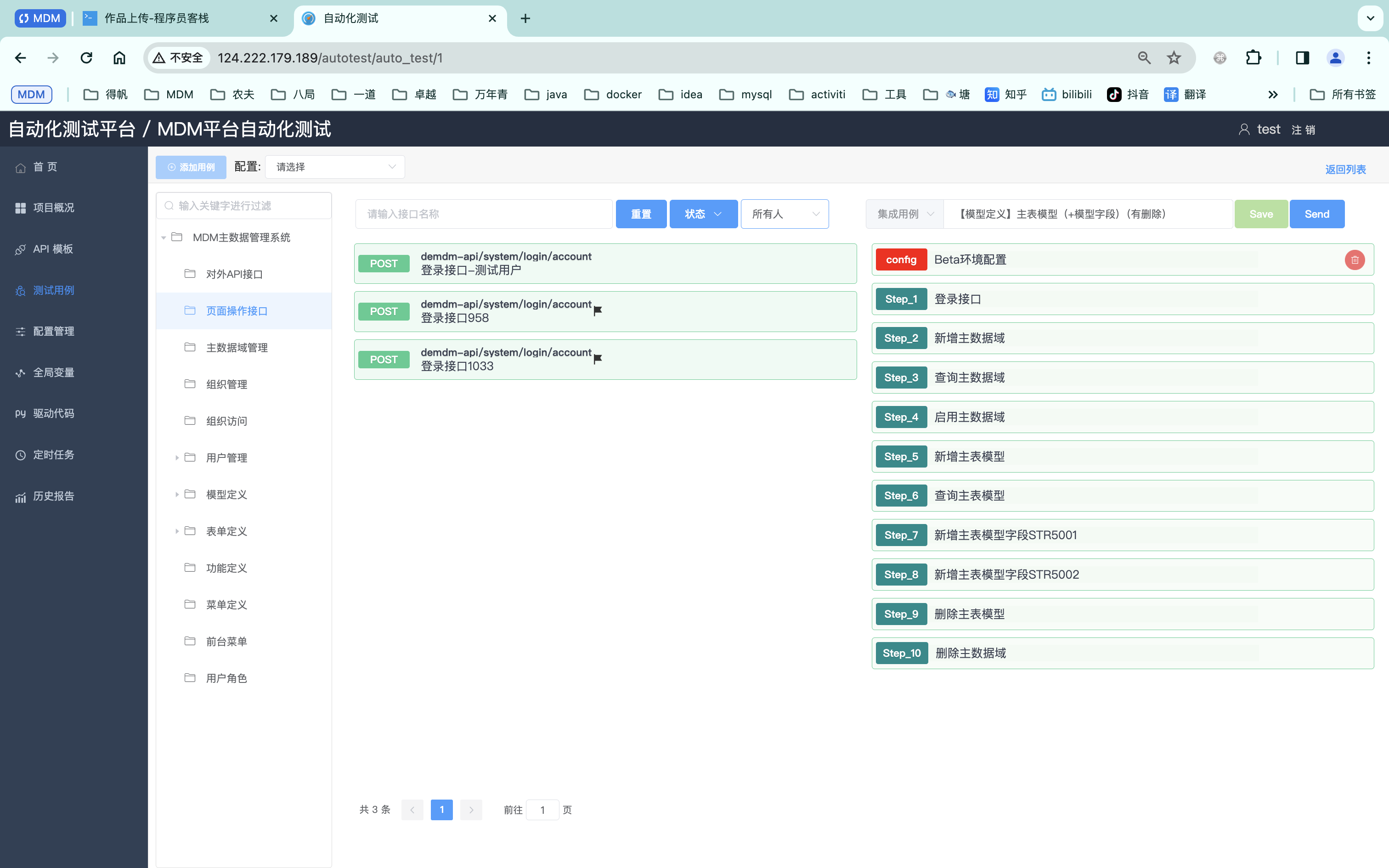
Task: Open the tab search dropdown arrow
Action: click(1370, 18)
